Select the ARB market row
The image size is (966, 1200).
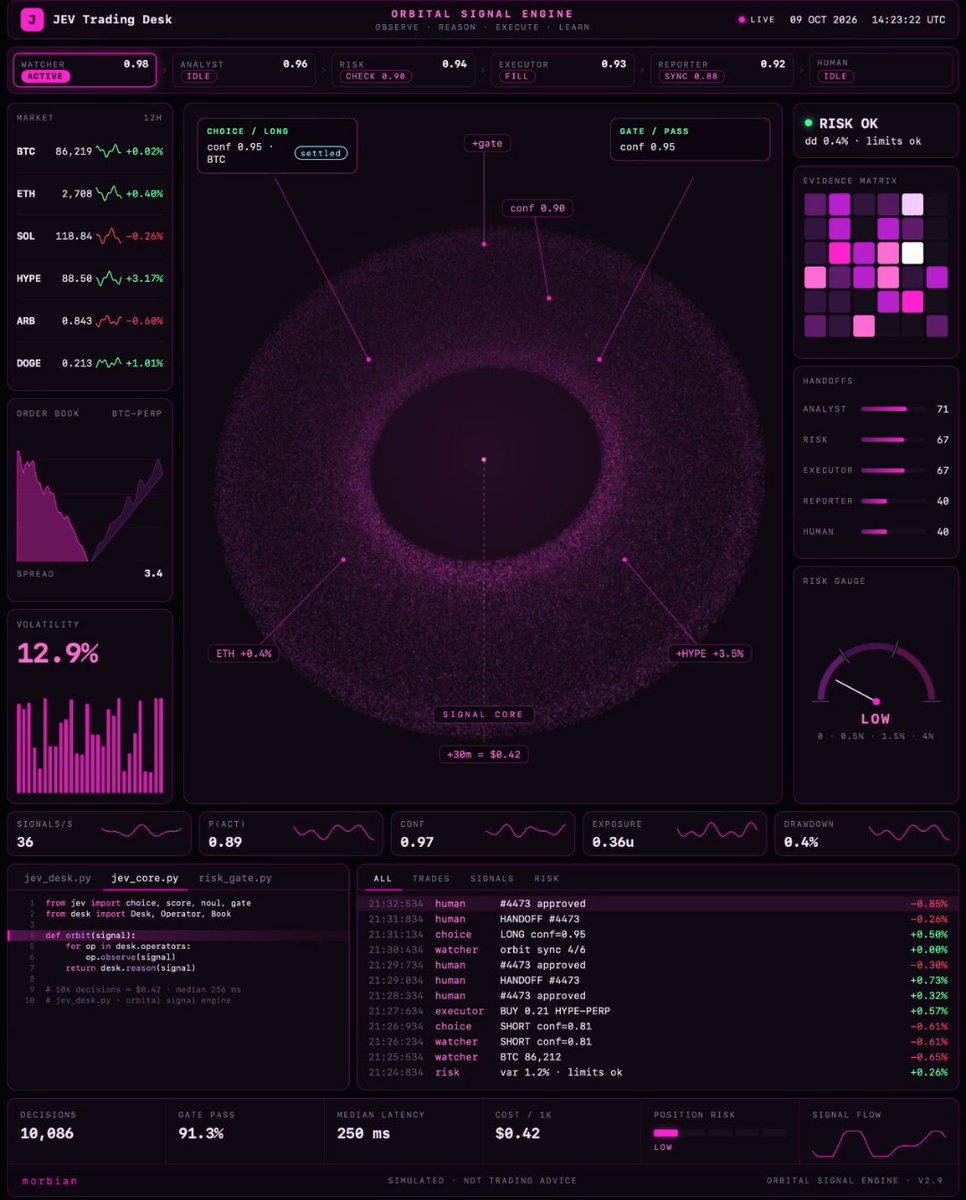point(89,320)
